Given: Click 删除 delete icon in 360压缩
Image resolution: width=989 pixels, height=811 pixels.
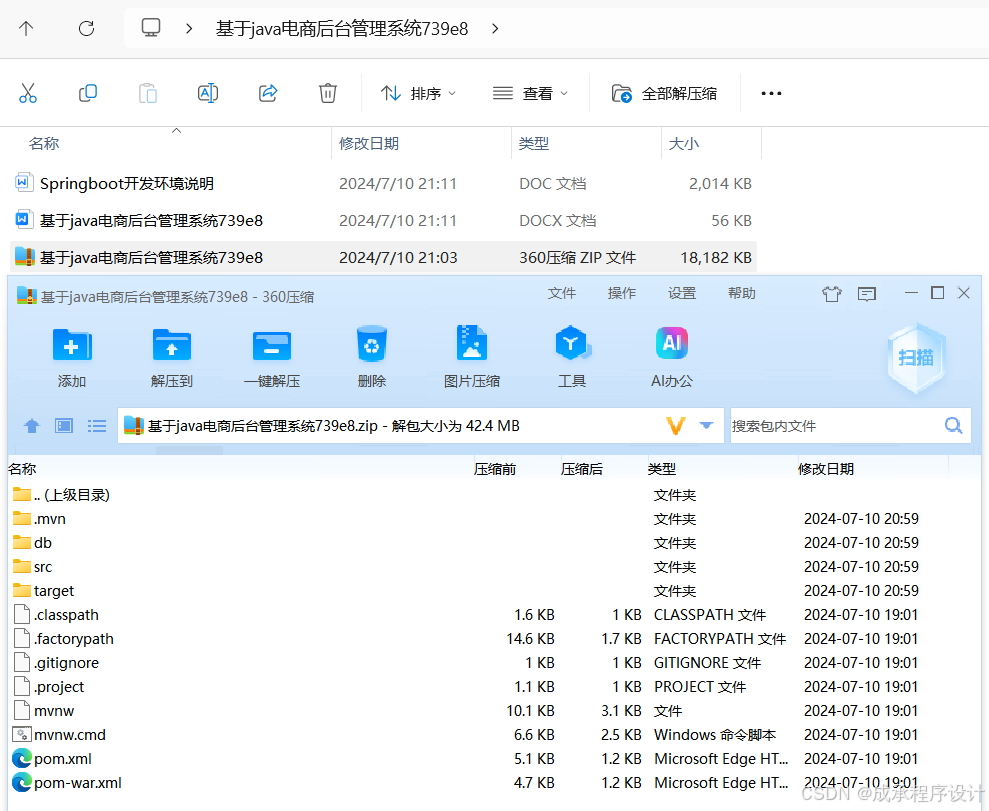Looking at the screenshot, I should click(x=372, y=357).
